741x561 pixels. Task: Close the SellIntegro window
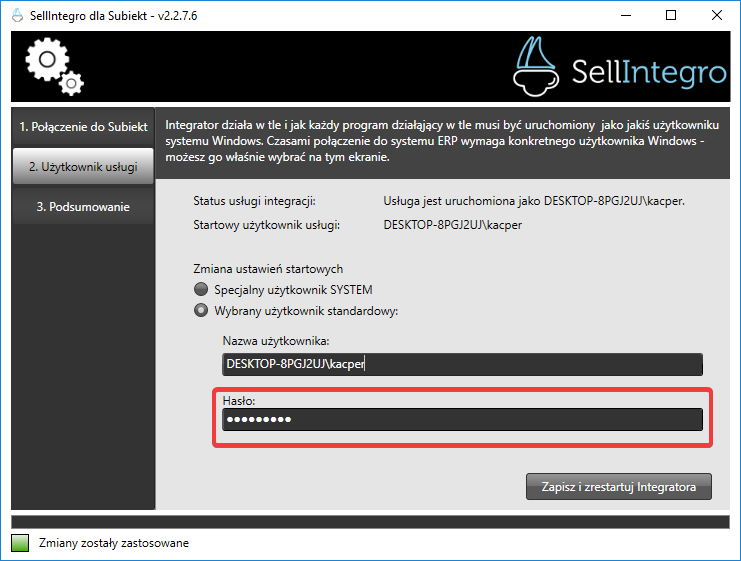point(716,16)
